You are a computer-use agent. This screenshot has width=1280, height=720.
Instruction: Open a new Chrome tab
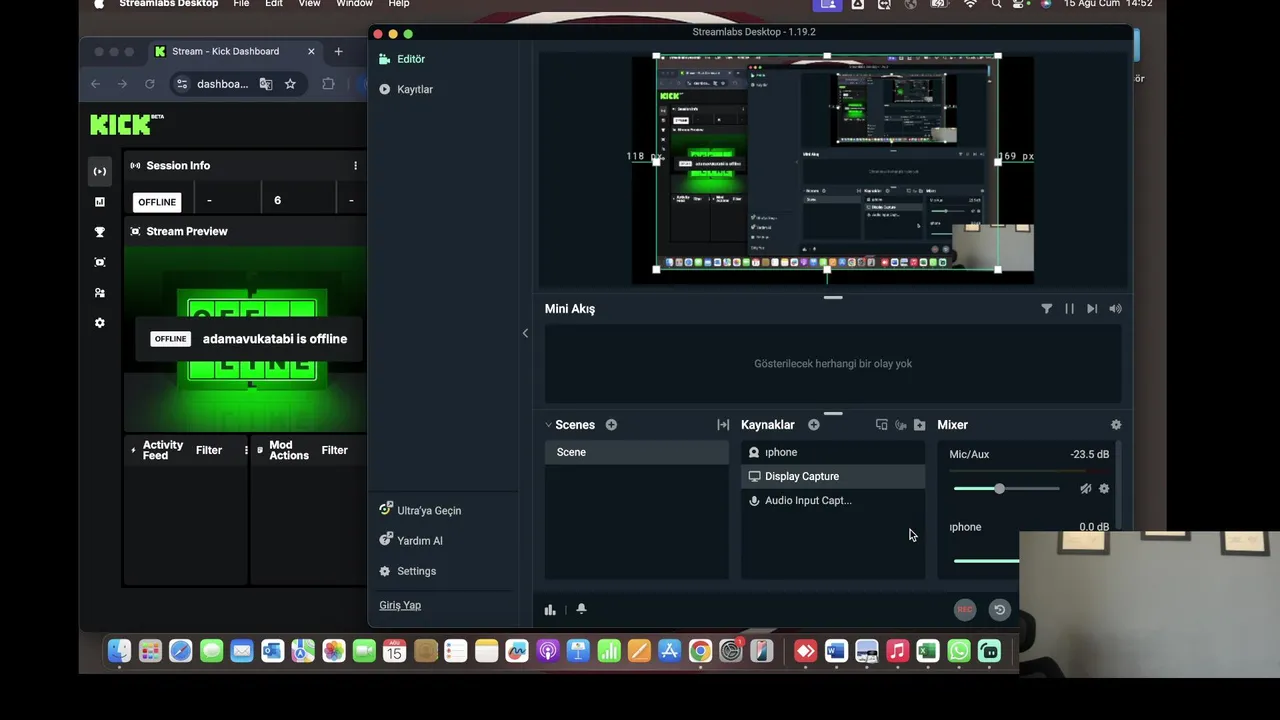coord(338,51)
